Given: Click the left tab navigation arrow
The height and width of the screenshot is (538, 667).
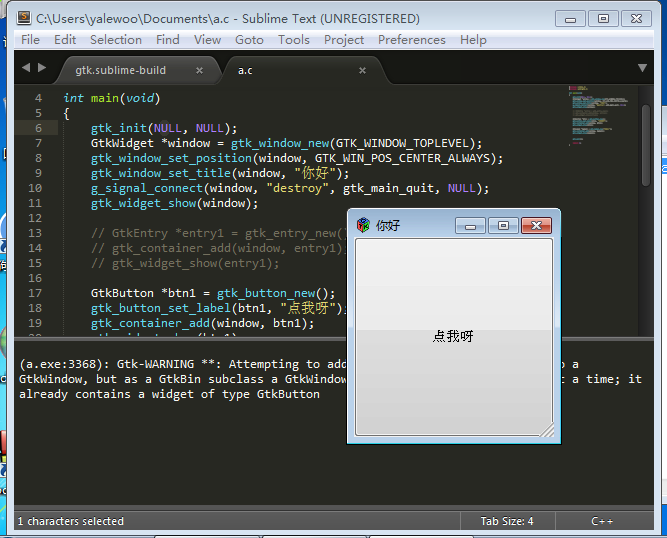Looking at the screenshot, I should tap(26, 68).
